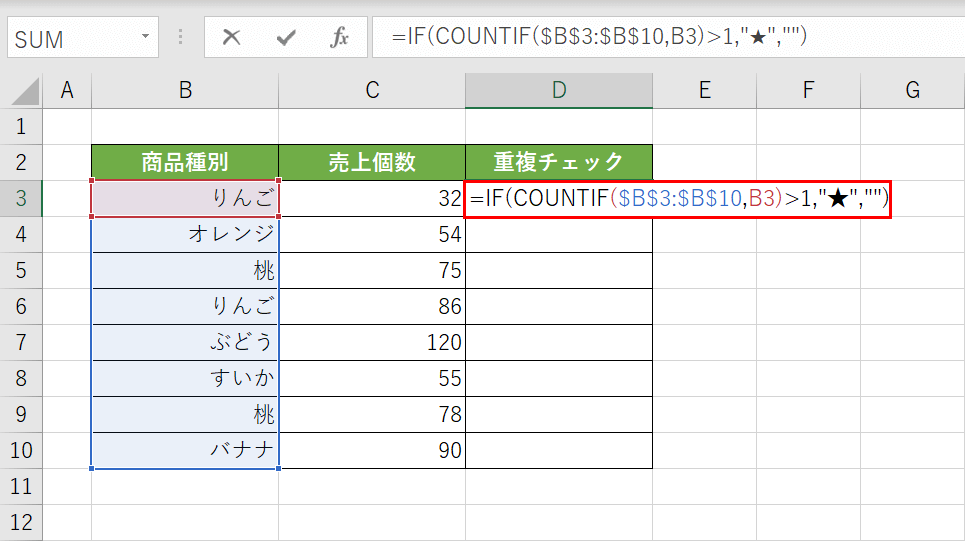Image resolution: width=965 pixels, height=541 pixels.
Task: Click inside the Name Box showing SUM
Action: (70, 38)
